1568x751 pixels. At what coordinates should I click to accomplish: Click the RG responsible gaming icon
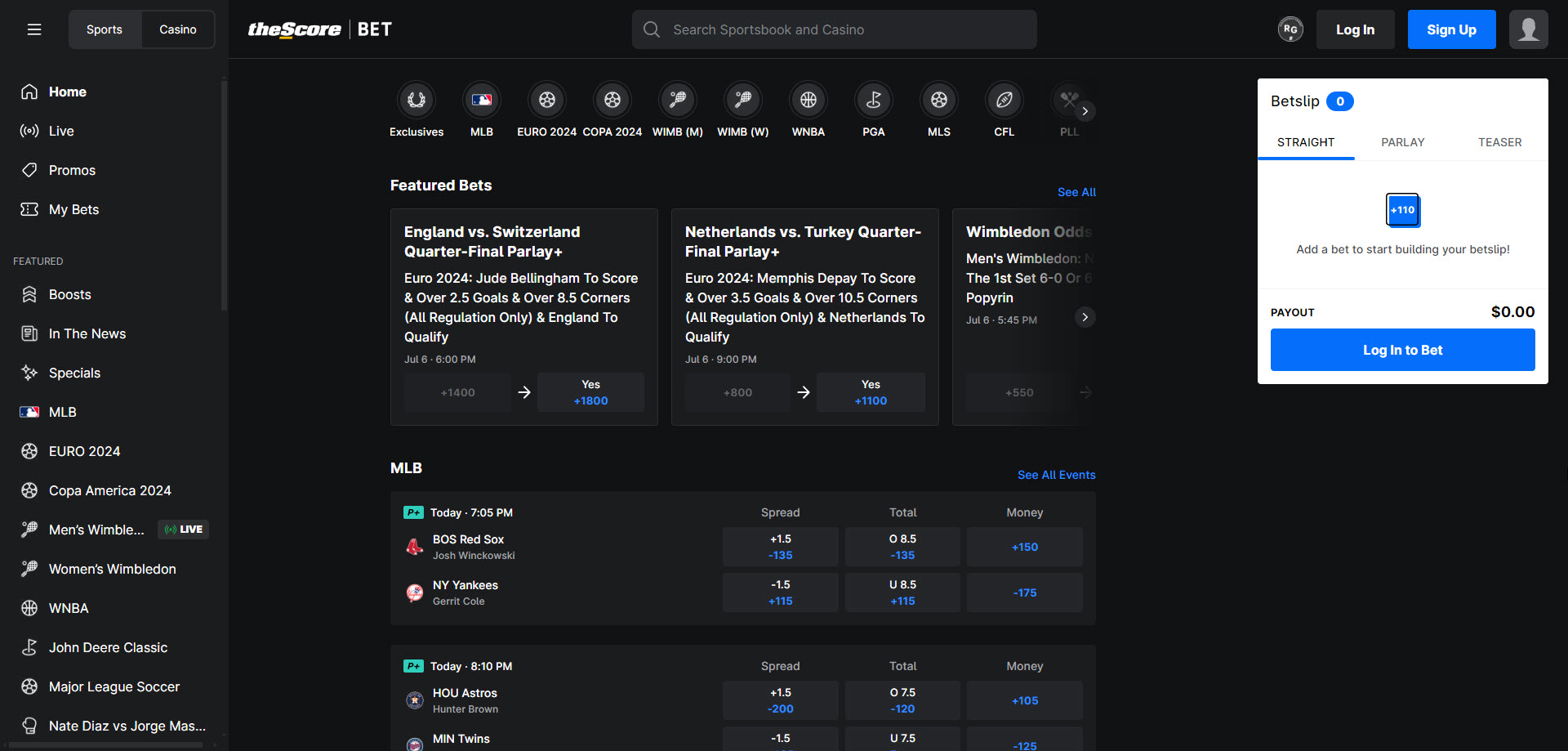(x=1290, y=29)
